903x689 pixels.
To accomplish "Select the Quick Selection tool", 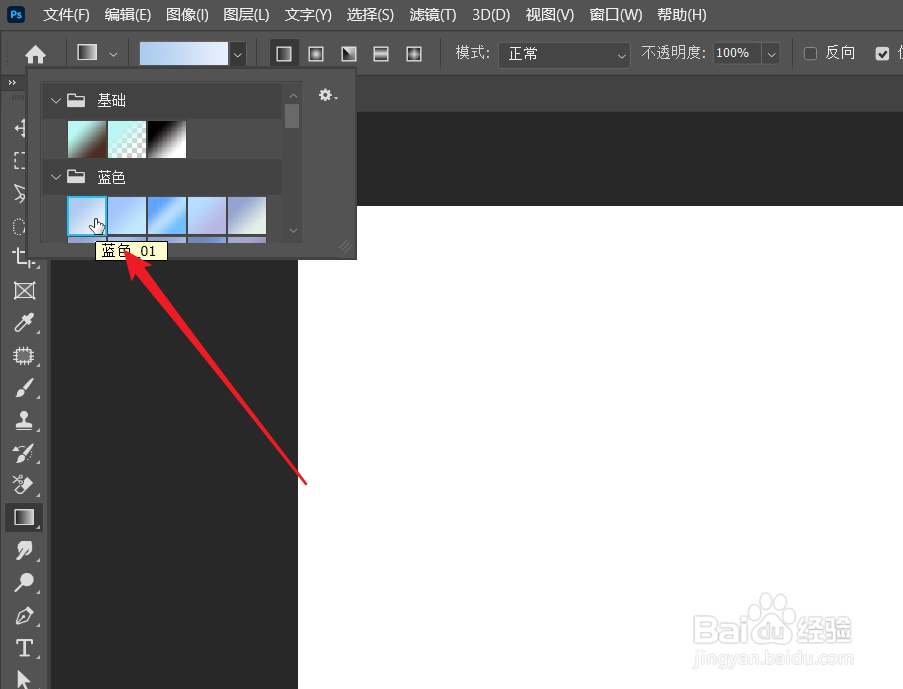I will pos(20,226).
